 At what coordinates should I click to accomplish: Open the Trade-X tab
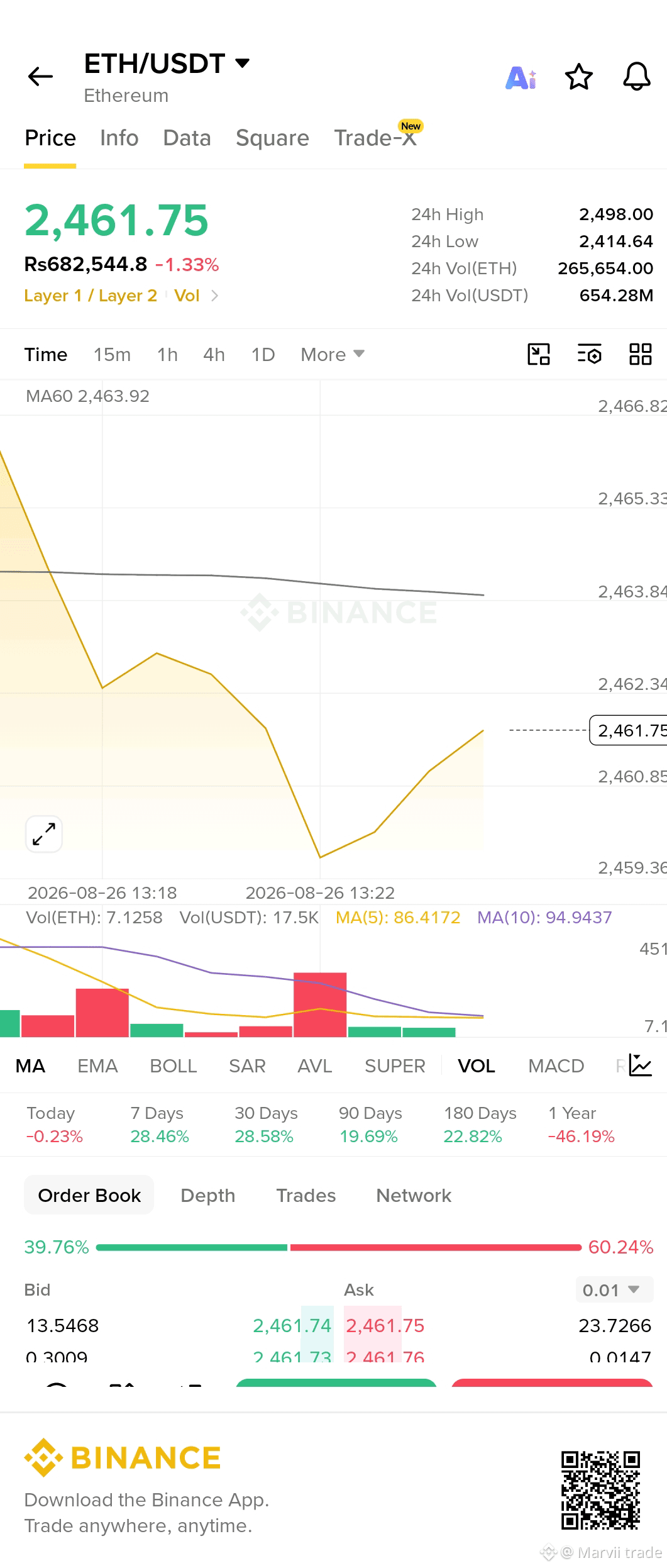(375, 138)
